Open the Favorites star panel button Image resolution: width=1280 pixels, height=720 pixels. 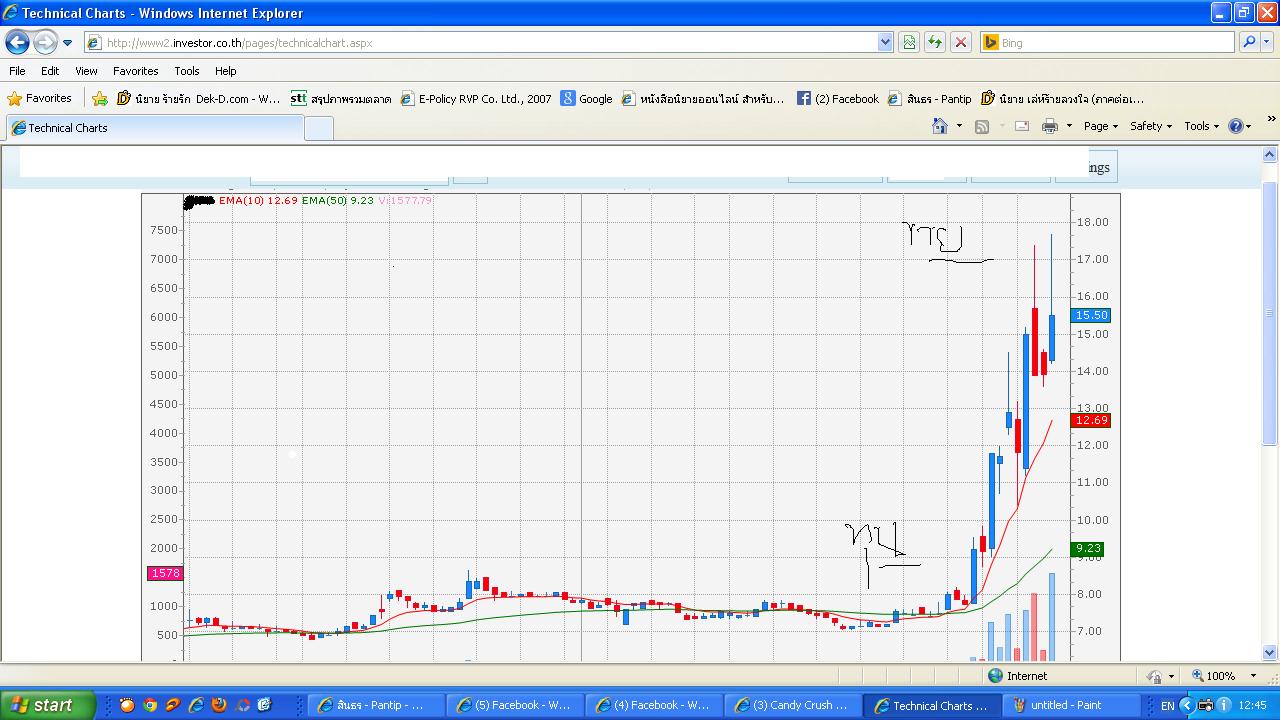coord(40,98)
